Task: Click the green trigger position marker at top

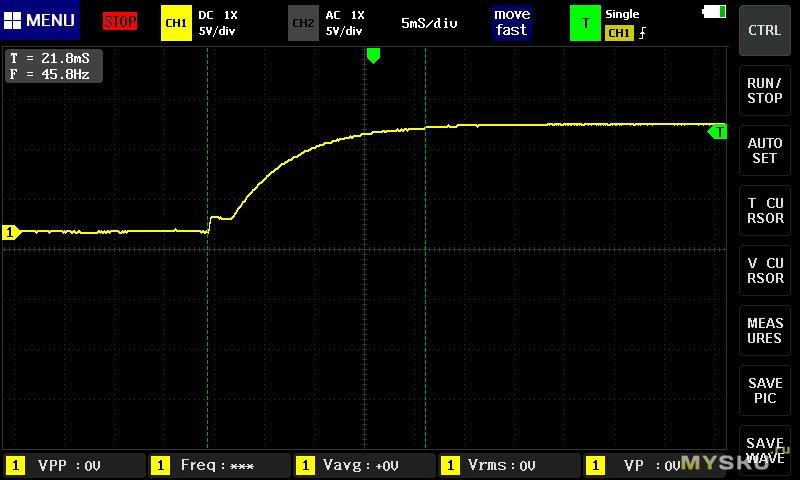Action: (x=373, y=56)
